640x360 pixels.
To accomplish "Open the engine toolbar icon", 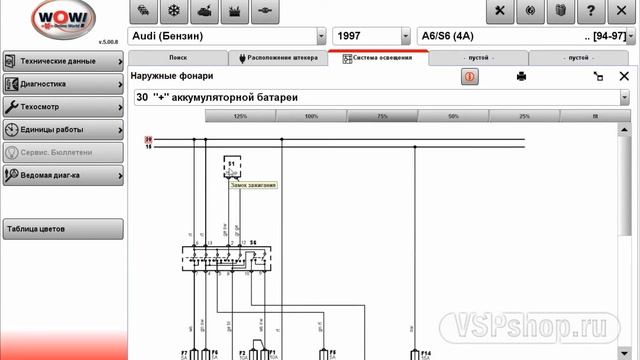I will click(x=235, y=11).
